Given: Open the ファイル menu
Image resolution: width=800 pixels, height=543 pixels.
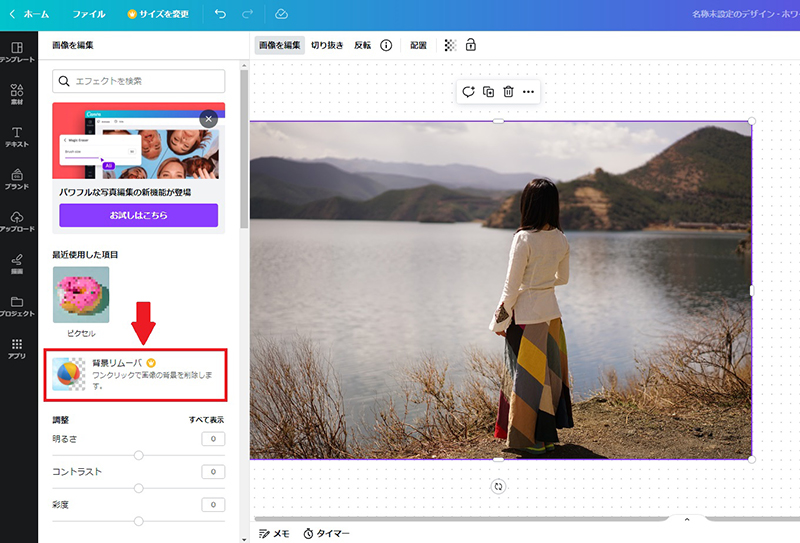Looking at the screenshot, I should point(89,14).
